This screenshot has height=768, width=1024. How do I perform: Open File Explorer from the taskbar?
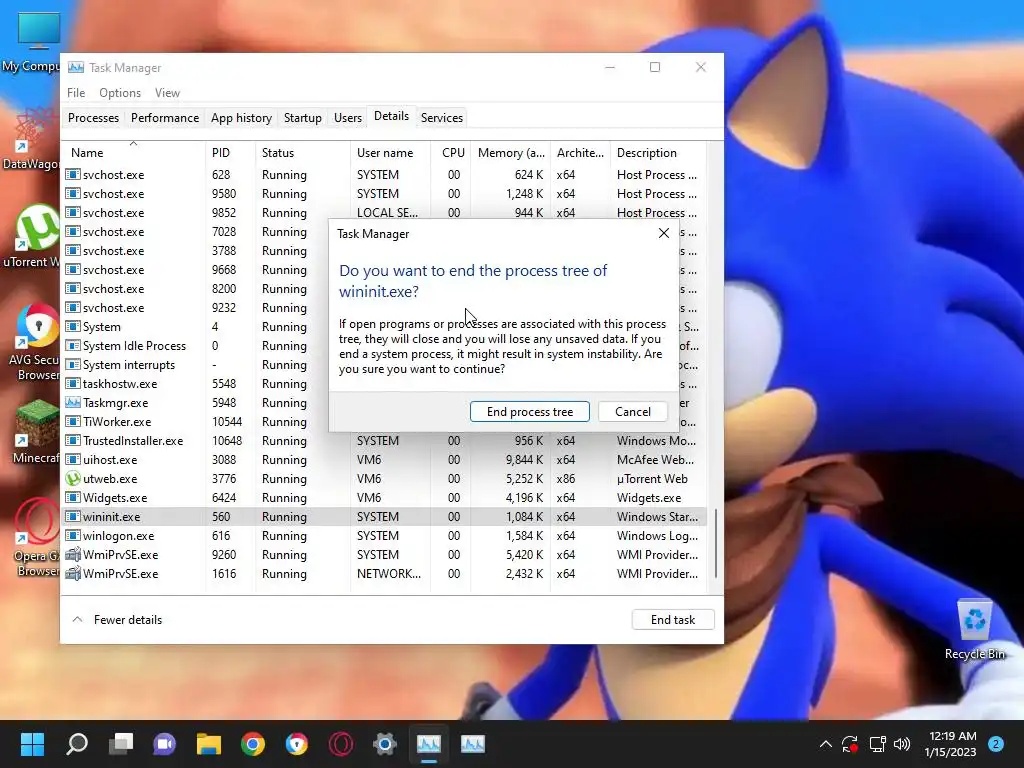click(208, 743)
